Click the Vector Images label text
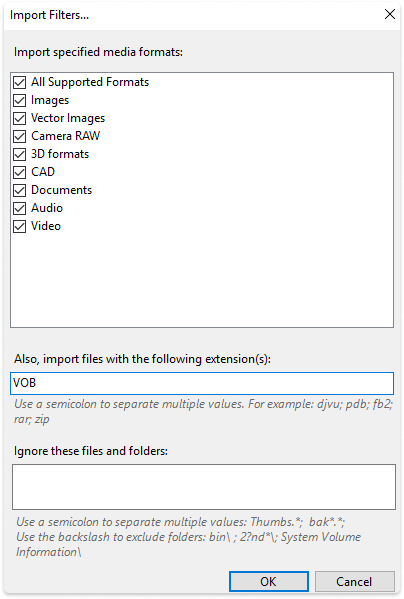Viewport: 404px width, 599px height. point(68,118)
